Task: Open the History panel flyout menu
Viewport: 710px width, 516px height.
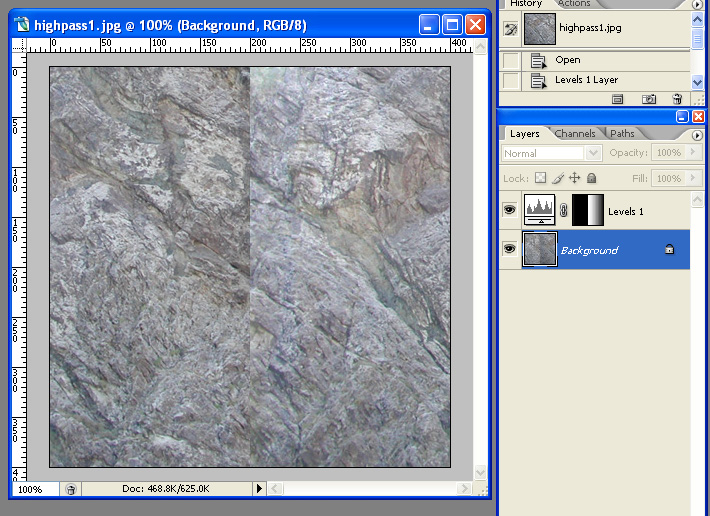Action: click(x=696, y=4)
